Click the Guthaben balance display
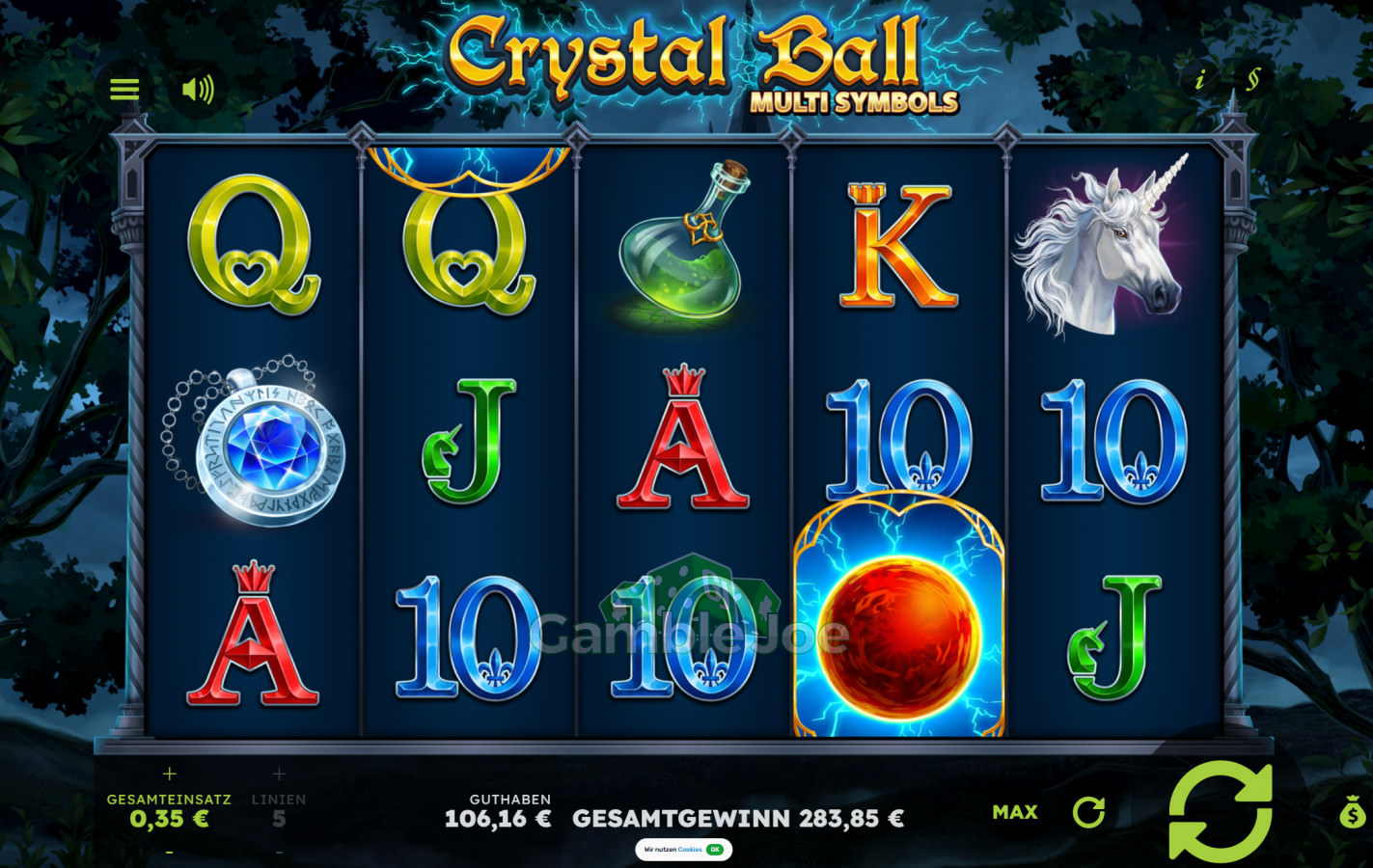This screenshot has height=868, width=1373. 499,811
